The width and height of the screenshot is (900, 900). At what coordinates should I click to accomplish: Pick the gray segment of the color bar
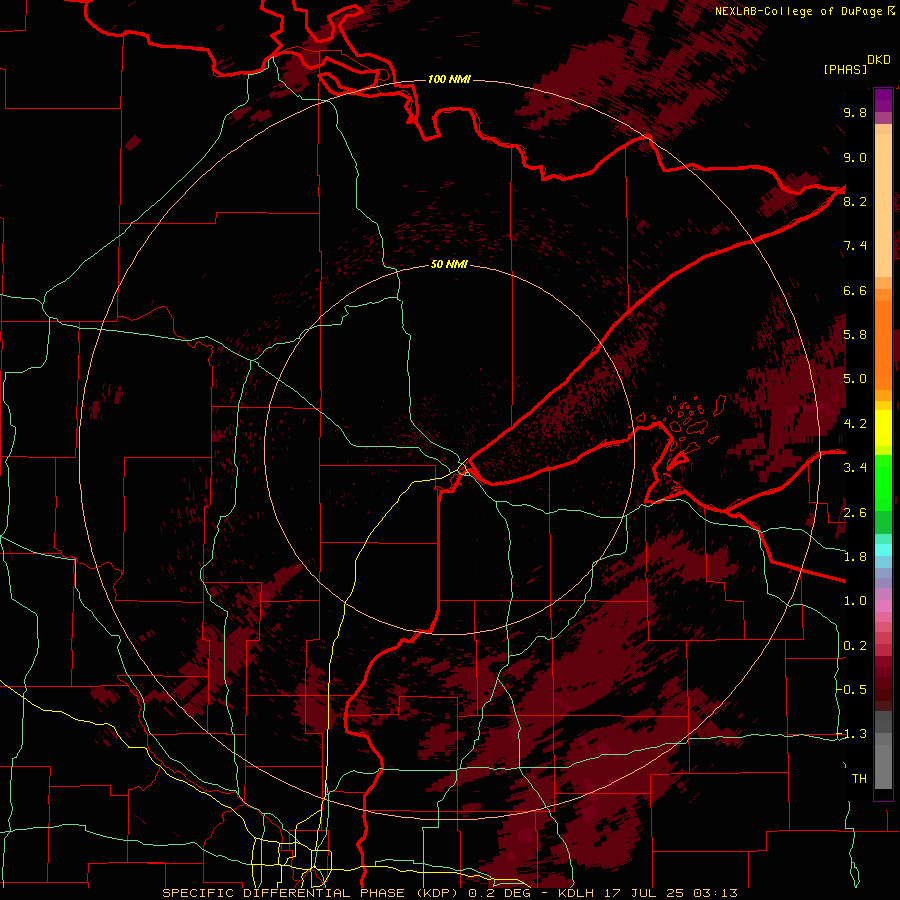click(883, 749)
